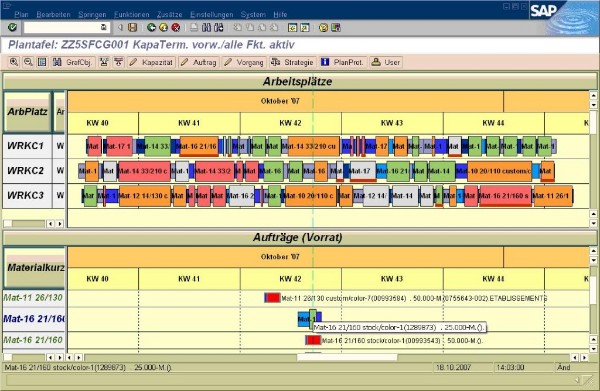Click the ArbPlatz column header
Screen dimensions: 600x391
coord(27,112)
